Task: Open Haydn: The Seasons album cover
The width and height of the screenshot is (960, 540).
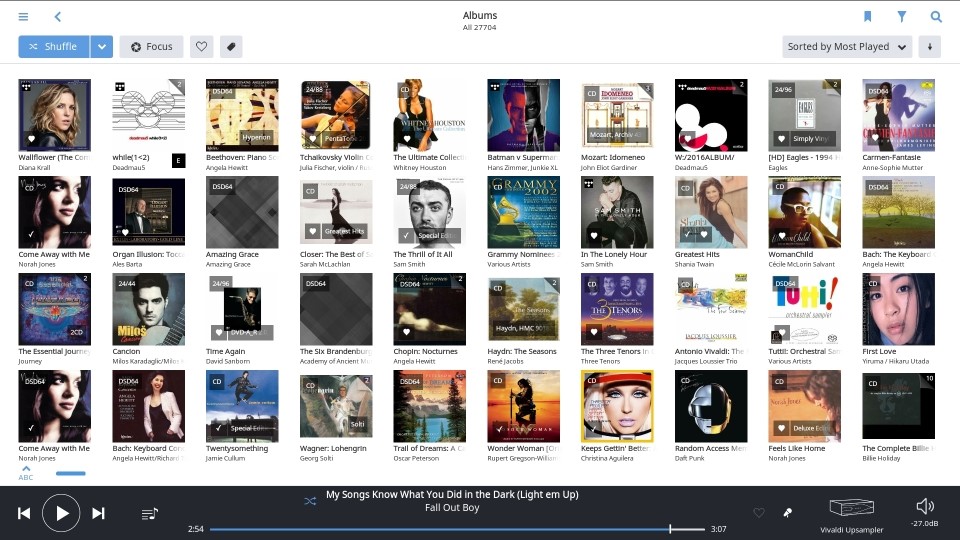Action: tap(523, 309)
